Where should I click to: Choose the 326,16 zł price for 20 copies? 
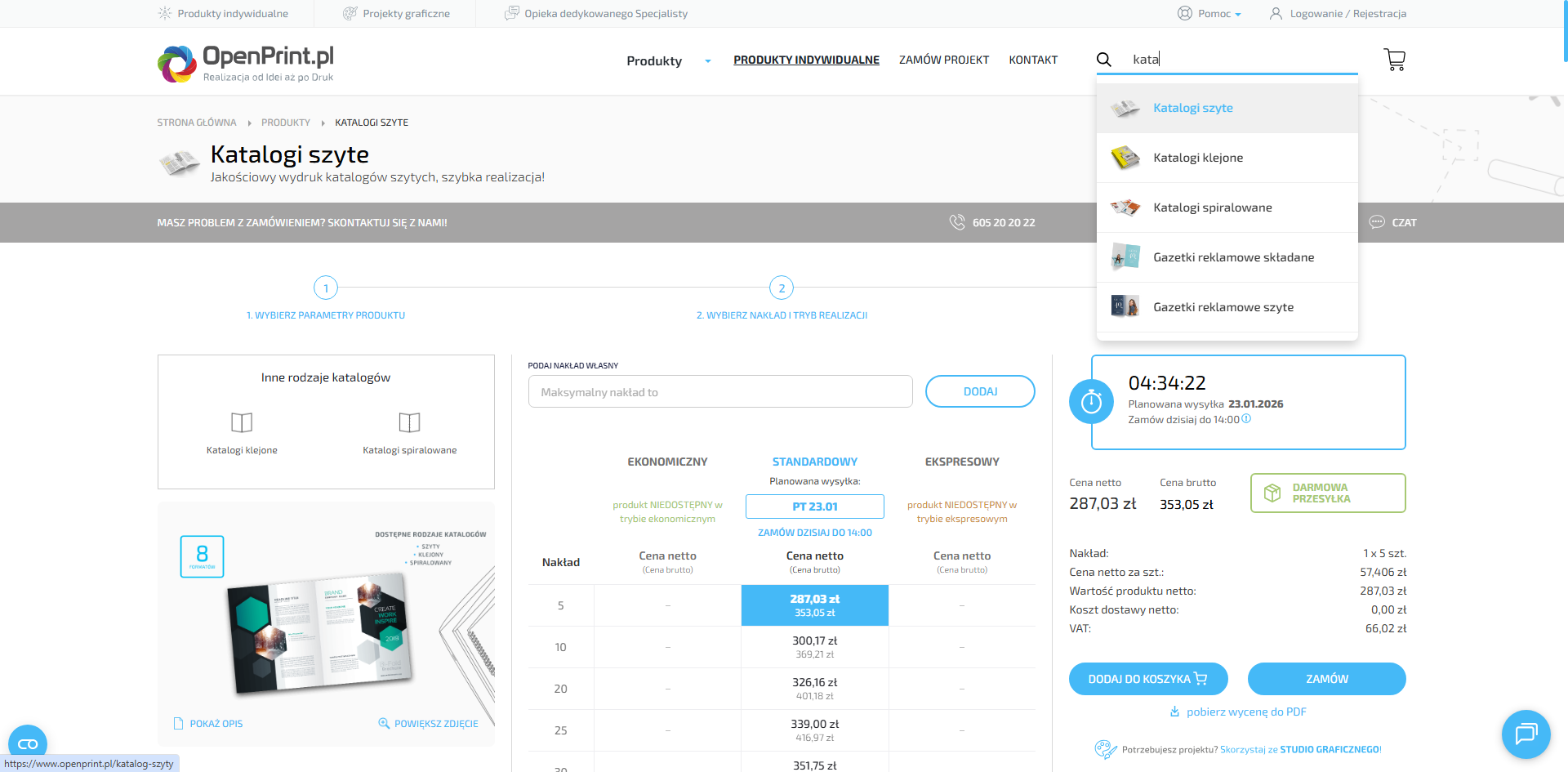pos(814,689)
